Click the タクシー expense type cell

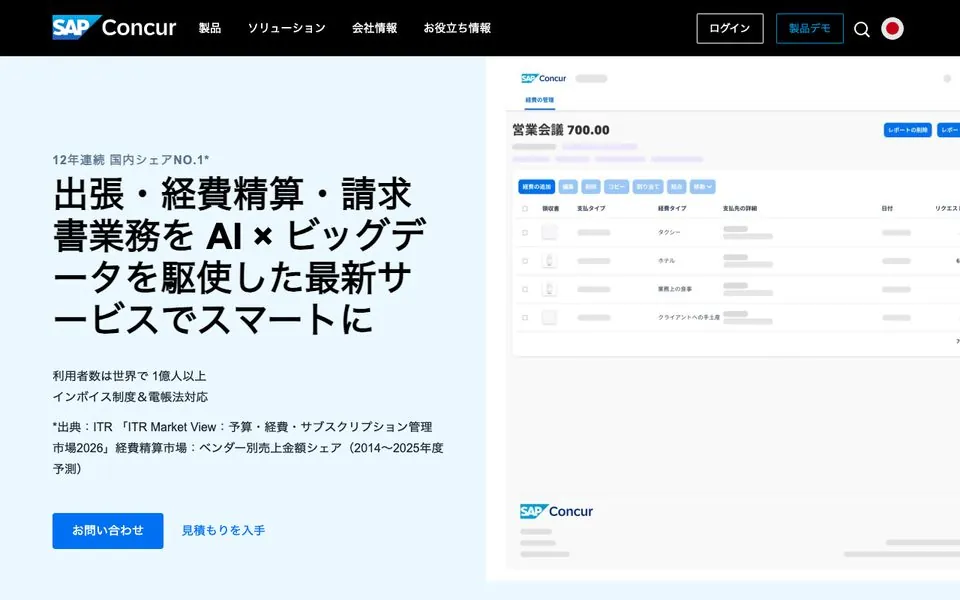point(669,233)
